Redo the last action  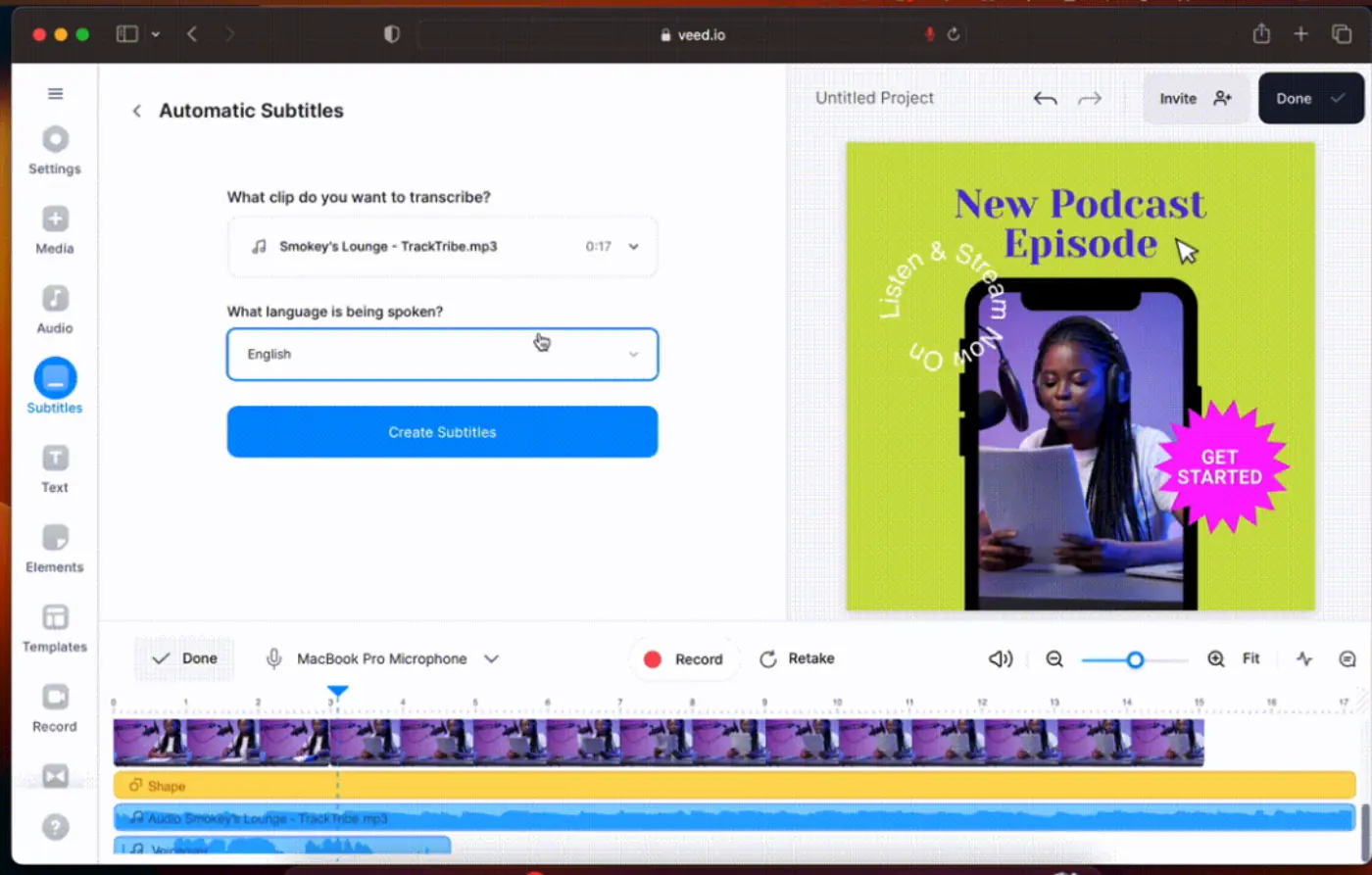(1090, 98)
